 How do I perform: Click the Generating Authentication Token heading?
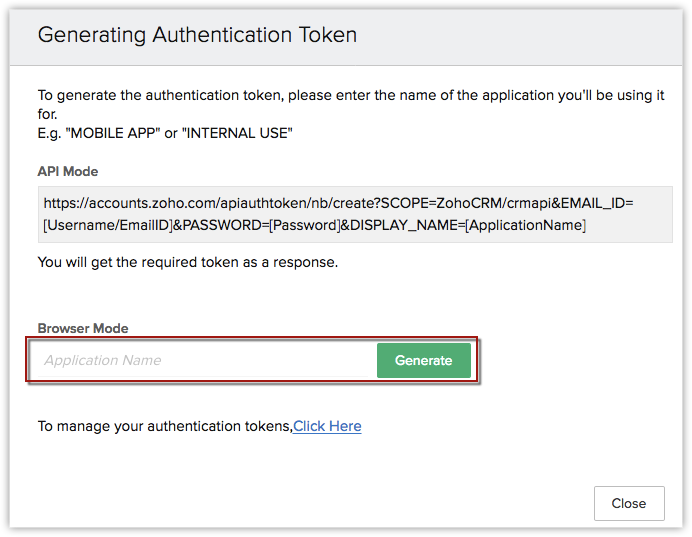[197, 35]
